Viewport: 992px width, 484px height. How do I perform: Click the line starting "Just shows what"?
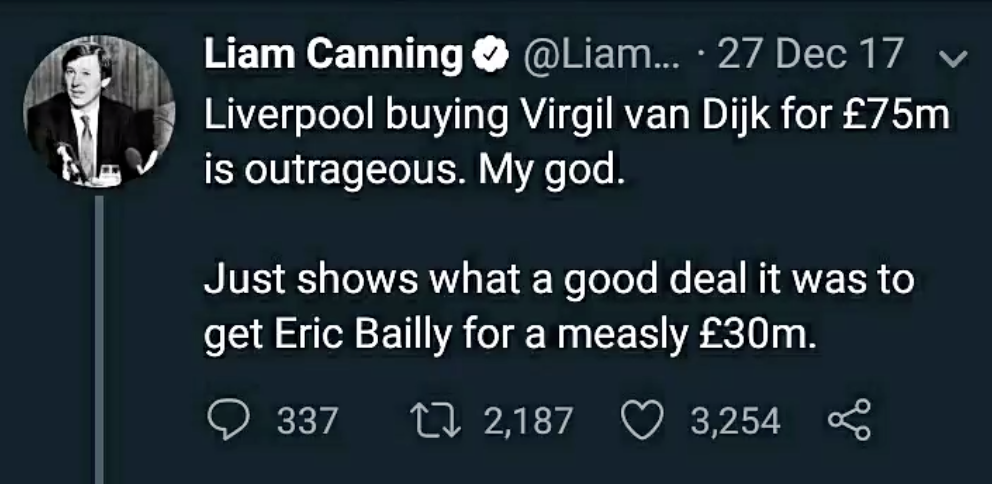pyautogui.click(x=558, y=280)
